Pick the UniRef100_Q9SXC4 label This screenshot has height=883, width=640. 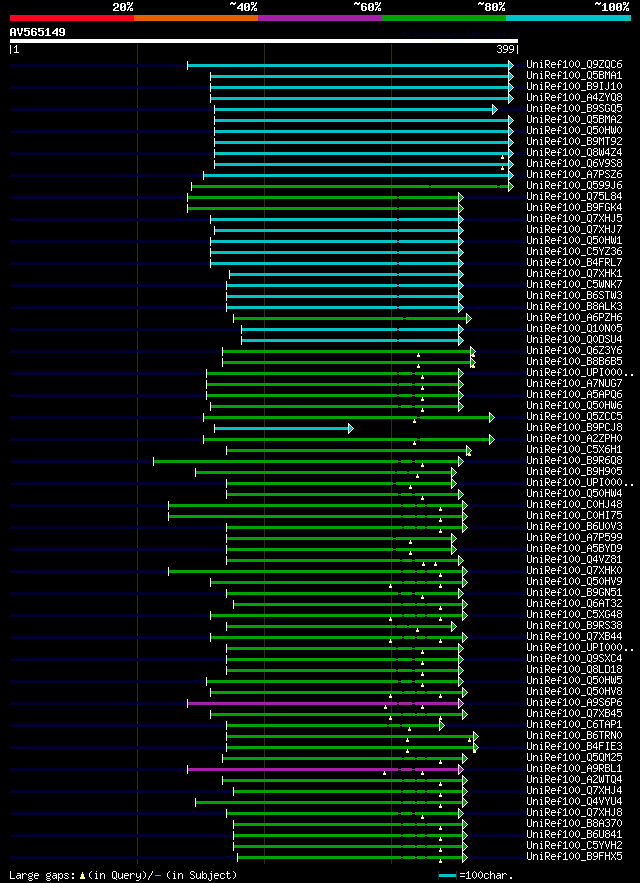[575, 659]
